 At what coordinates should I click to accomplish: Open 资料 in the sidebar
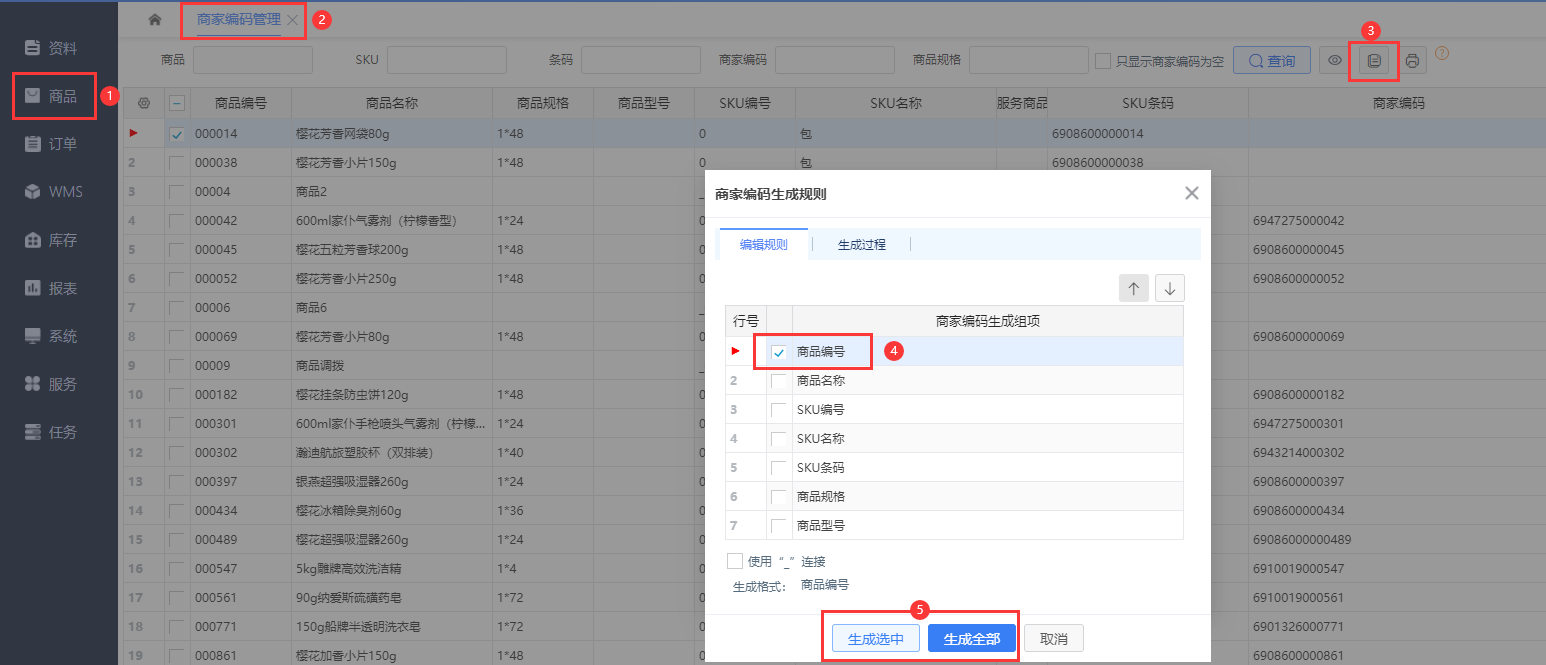pyautogui.click(x=52, y=48)
